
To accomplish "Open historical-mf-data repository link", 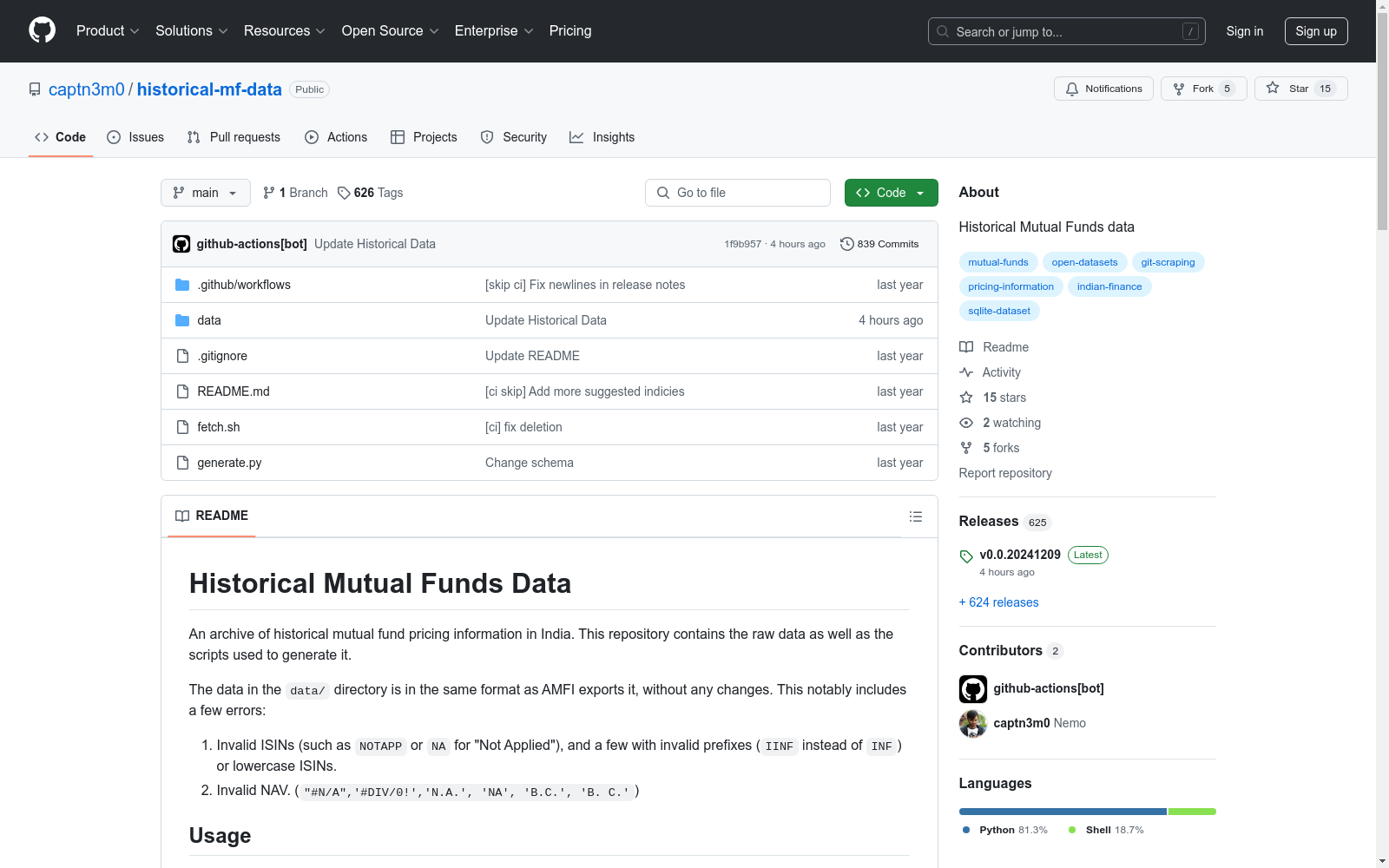I will (x=209, y=89).
